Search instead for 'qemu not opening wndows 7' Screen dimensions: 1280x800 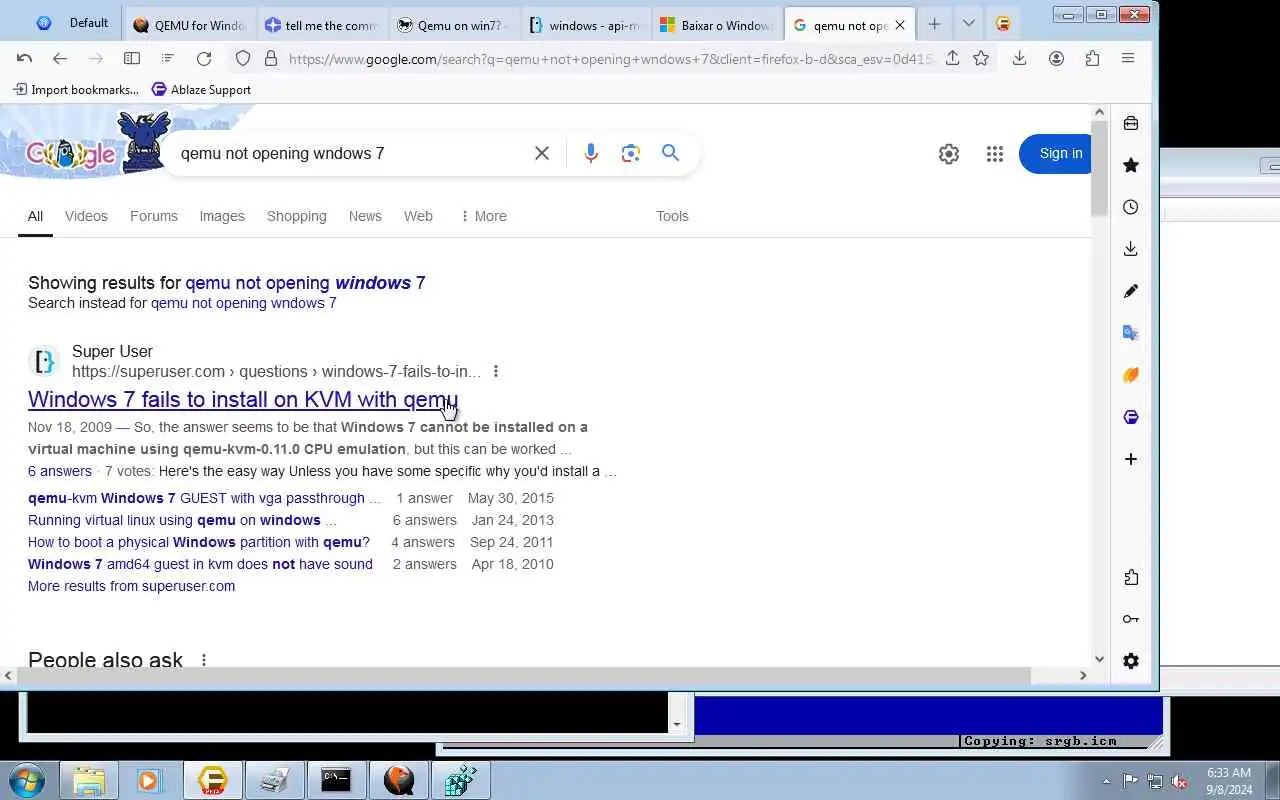click(x=244, y=303)
